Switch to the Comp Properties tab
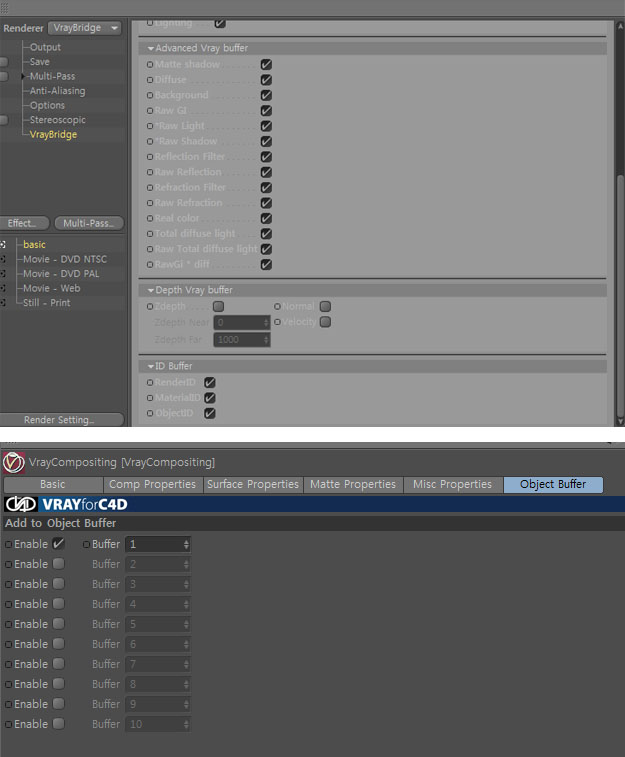Image resolution: width=625 pixels, height=757 pixels. (153, 484)
